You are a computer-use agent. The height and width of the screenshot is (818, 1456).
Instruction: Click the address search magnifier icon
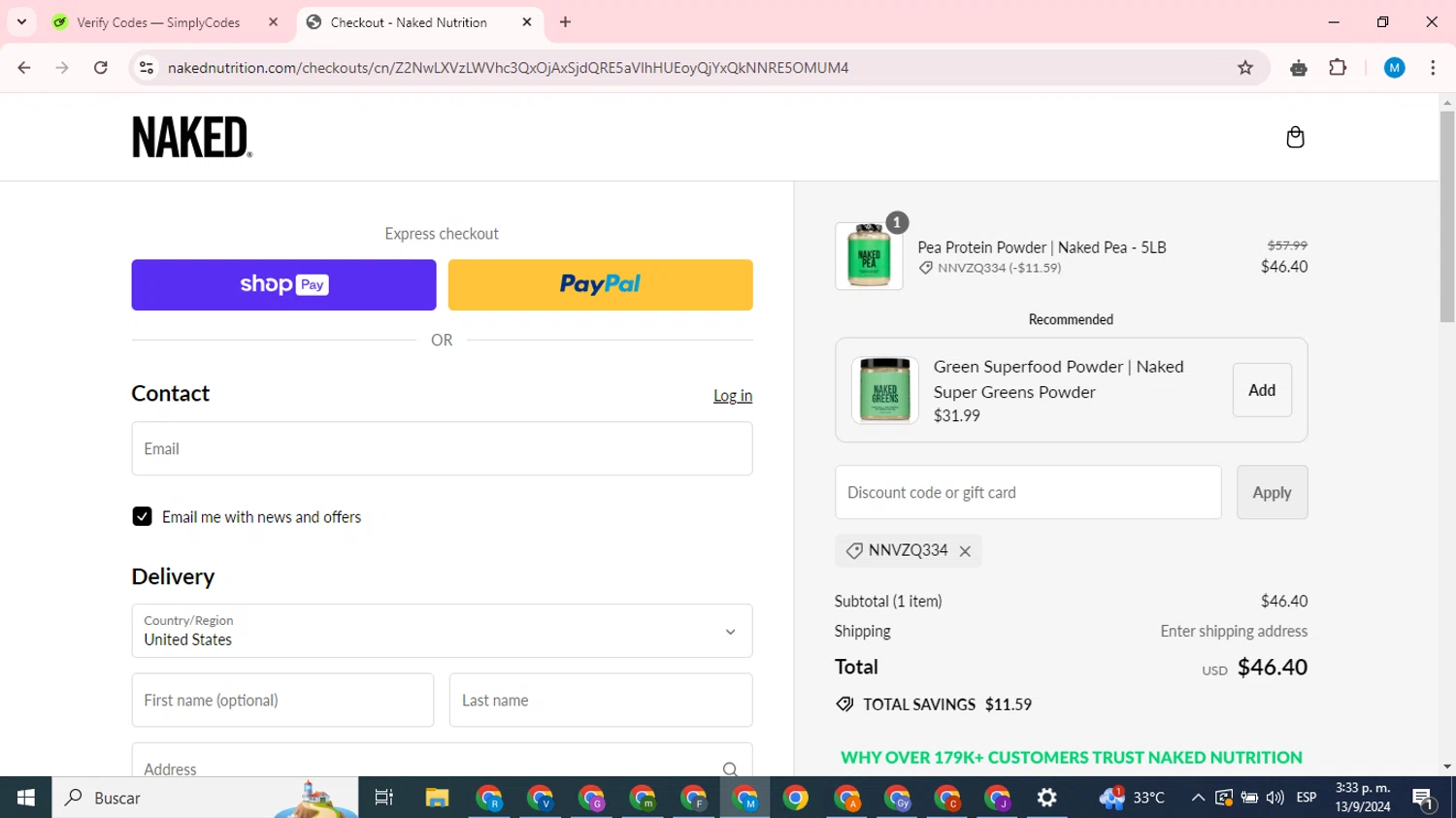(x=730, y=769)
